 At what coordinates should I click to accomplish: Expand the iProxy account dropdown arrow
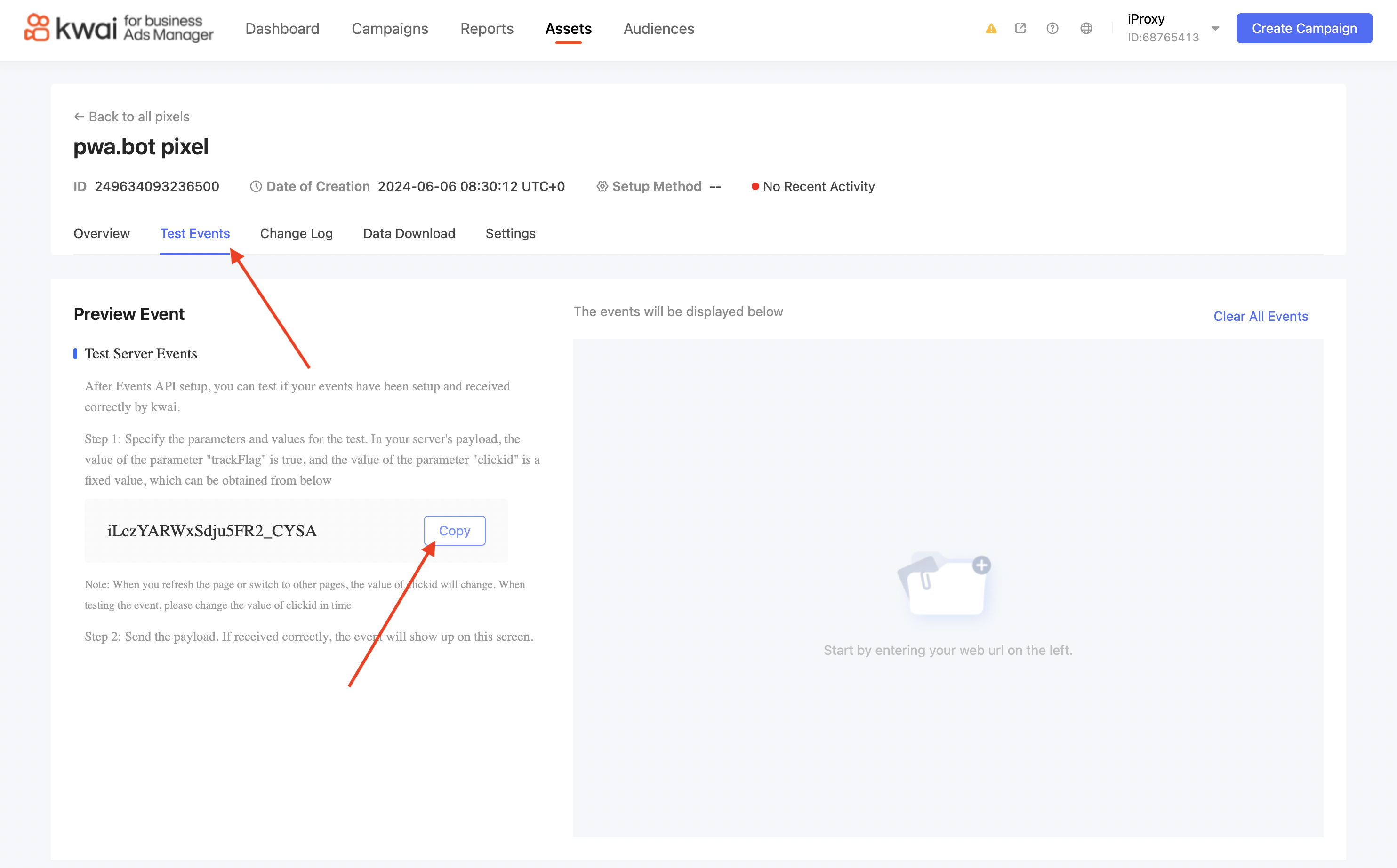click(x=1215, y=28)
